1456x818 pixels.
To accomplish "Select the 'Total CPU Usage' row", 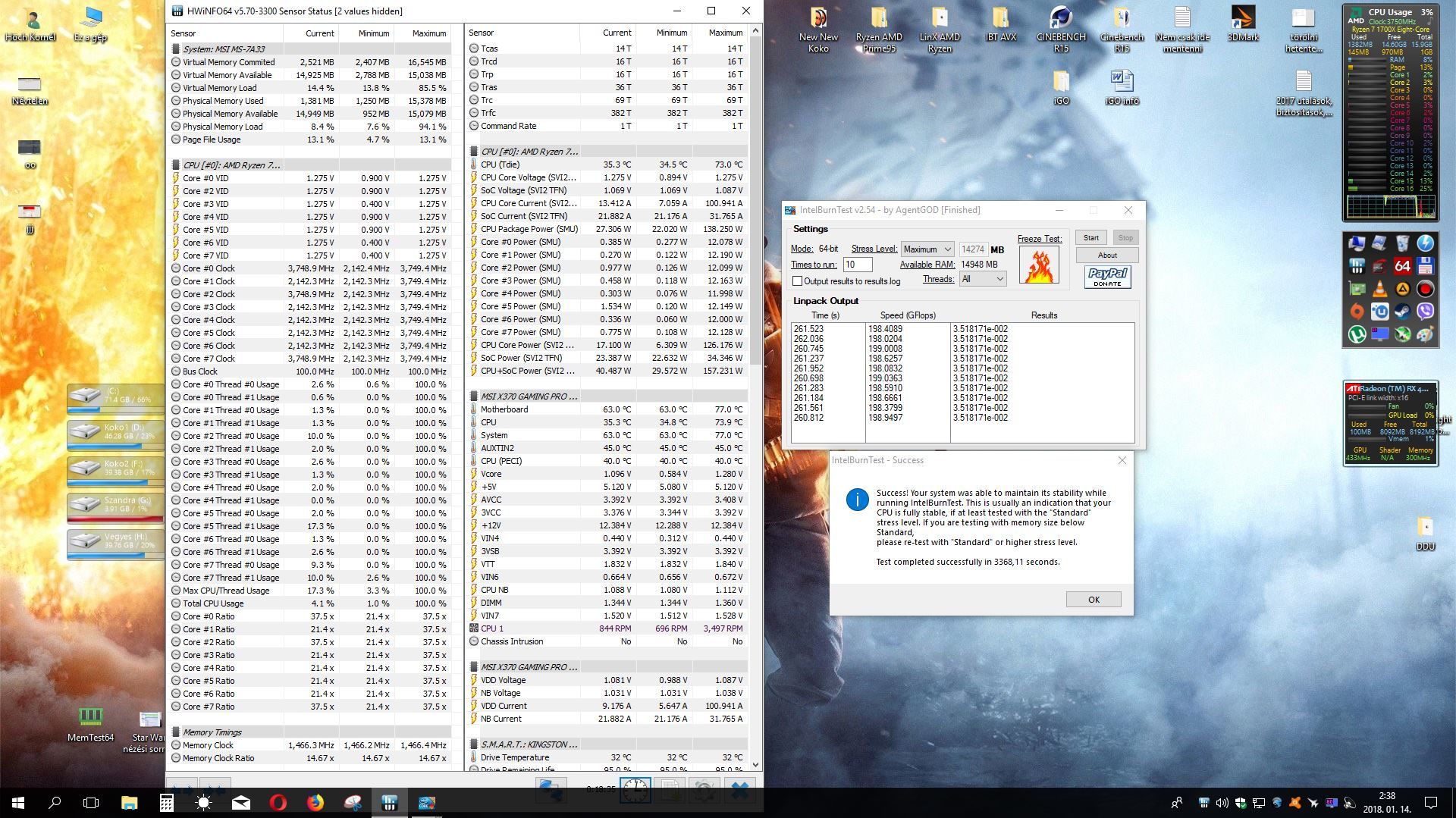I will click(309, 603).
